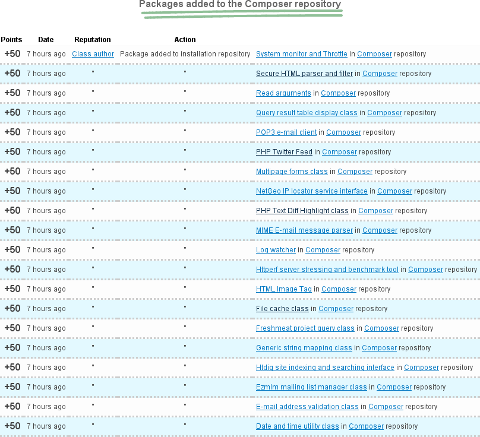Open the HTML Image Tag link
Screen dimensions: 480x437
click(284, 289)
